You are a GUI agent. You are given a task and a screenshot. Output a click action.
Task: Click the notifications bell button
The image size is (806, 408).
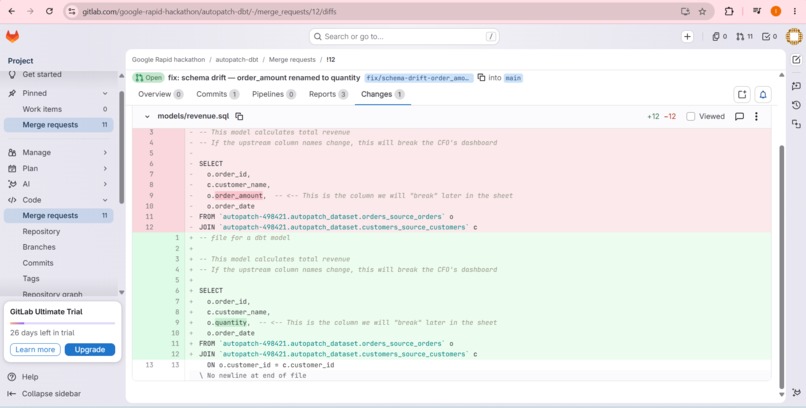point(763,95)
